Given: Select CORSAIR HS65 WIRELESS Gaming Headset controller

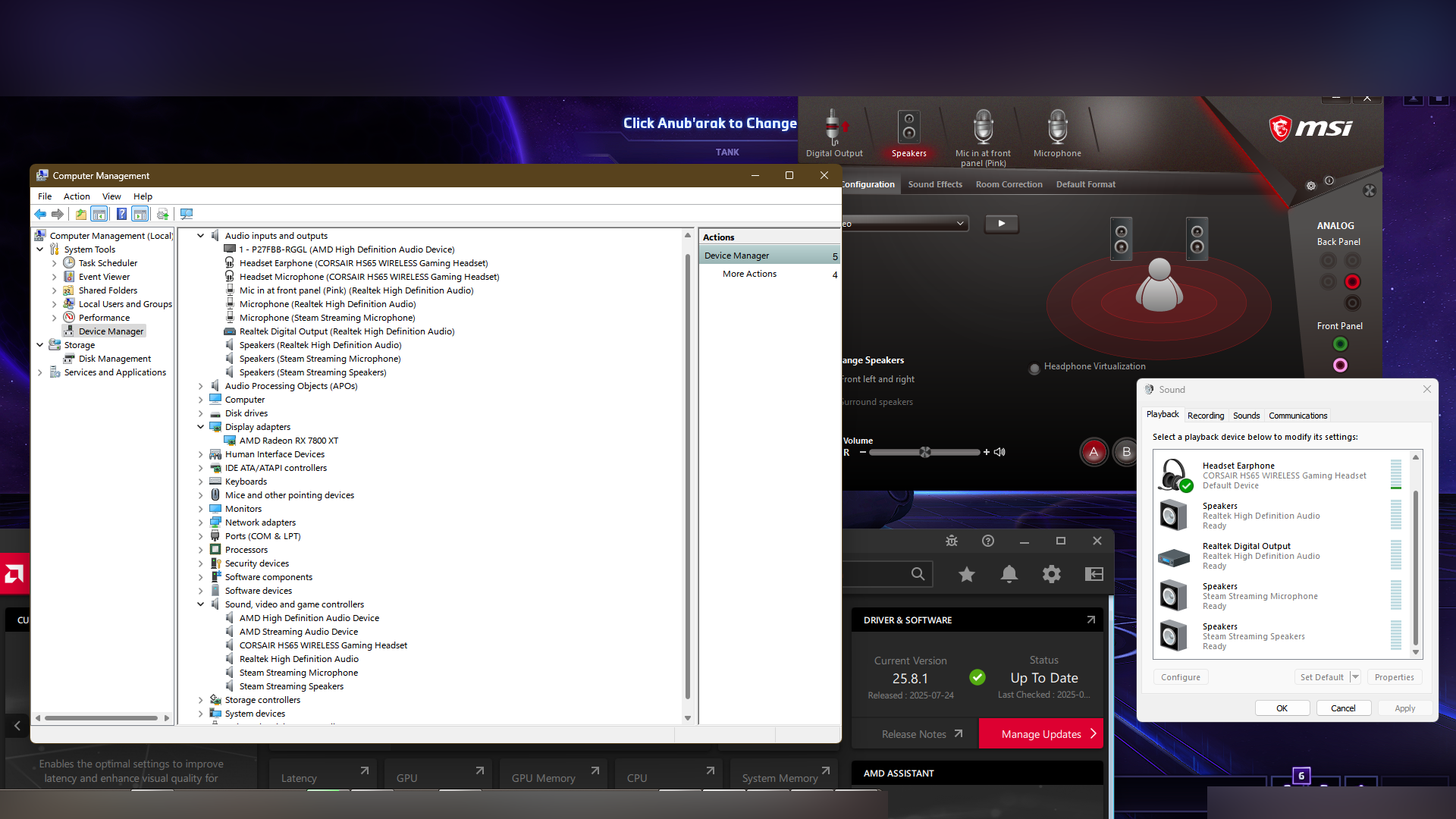Looking at the screenshot, I should tap(323, 645).
